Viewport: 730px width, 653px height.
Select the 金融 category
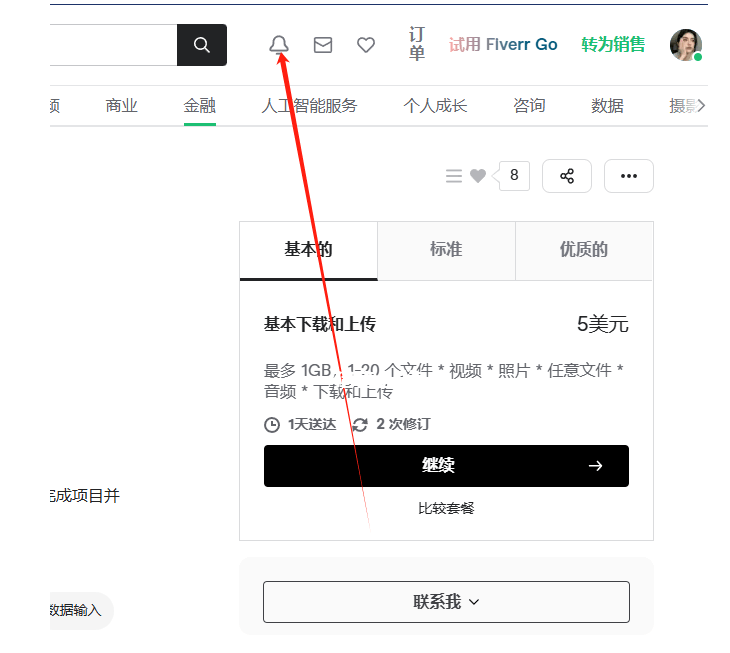200,106
